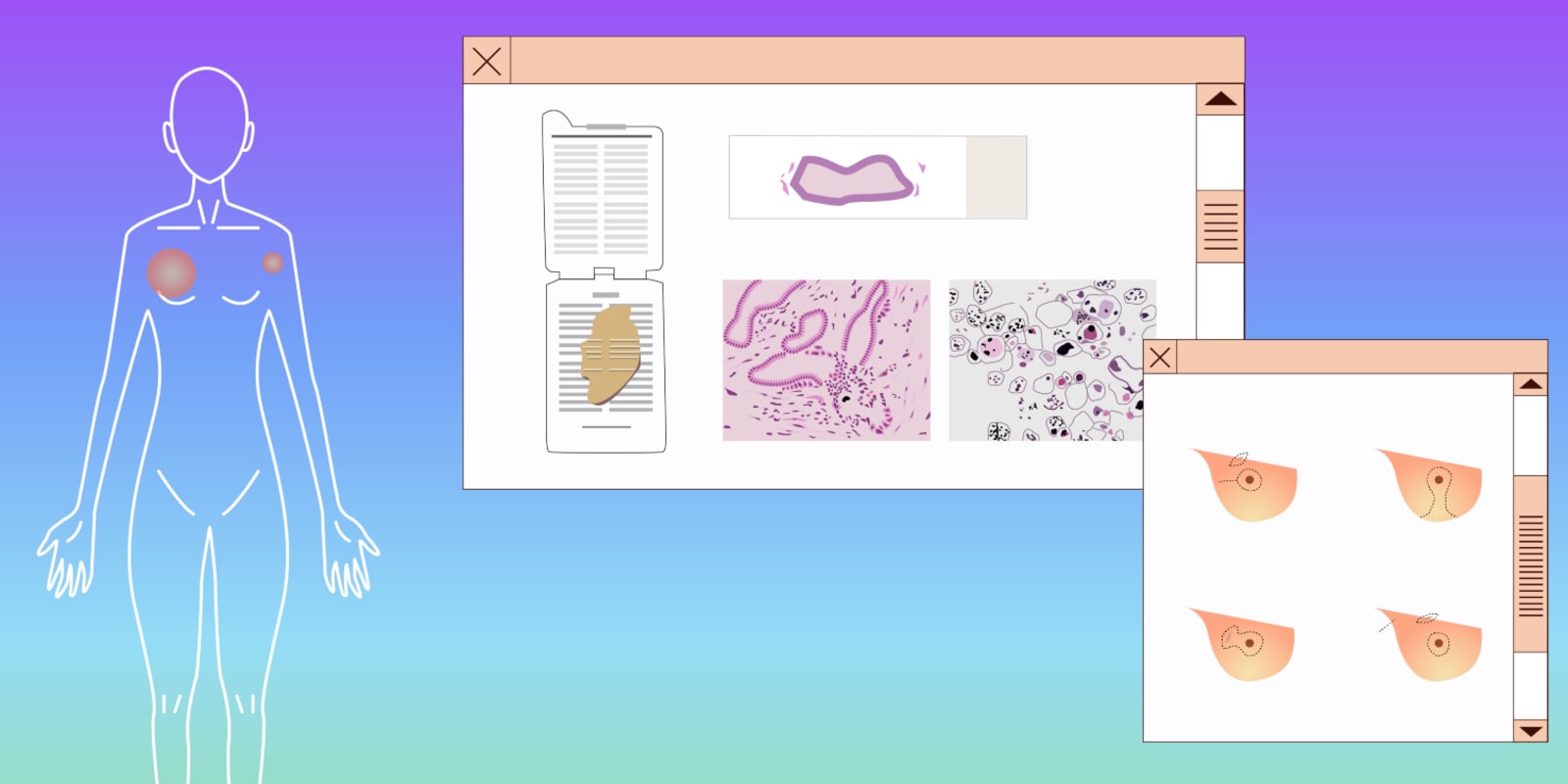This screenshot has width=1568, height=784.
Task: Select the top-right breast incision diagram
Action: 1430,484
